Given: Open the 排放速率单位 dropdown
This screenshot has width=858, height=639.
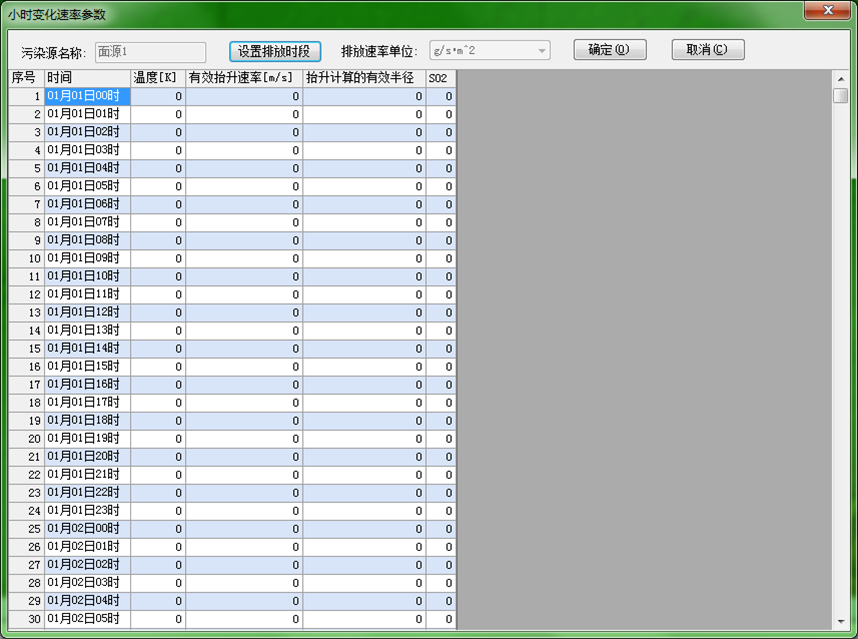Looking at the screenshot, I should pos(489,51).
